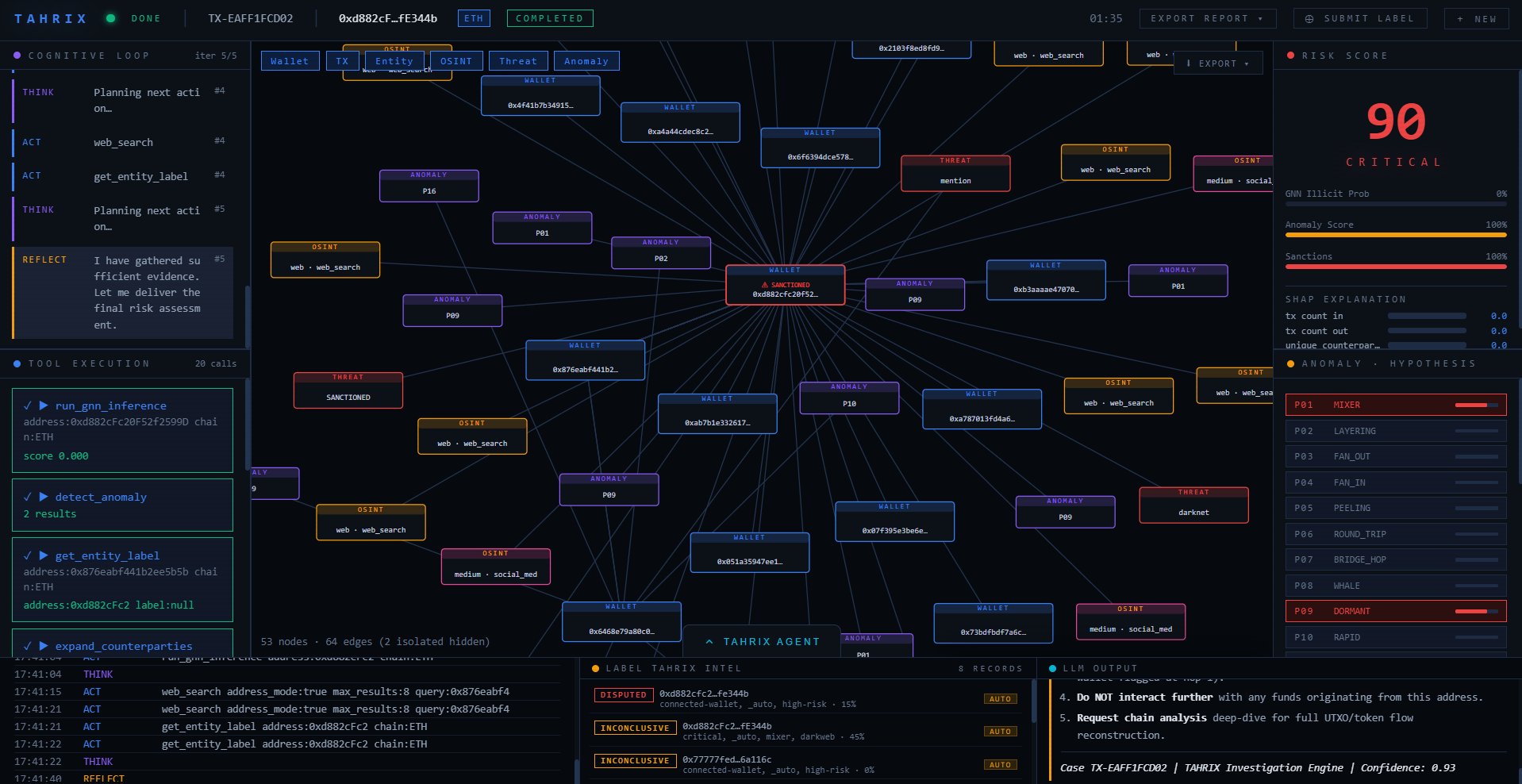Viewport: 1522px width, 784px height.
Task: Click the purple dot beside Cognitive Loop
Action: (17, 56)
